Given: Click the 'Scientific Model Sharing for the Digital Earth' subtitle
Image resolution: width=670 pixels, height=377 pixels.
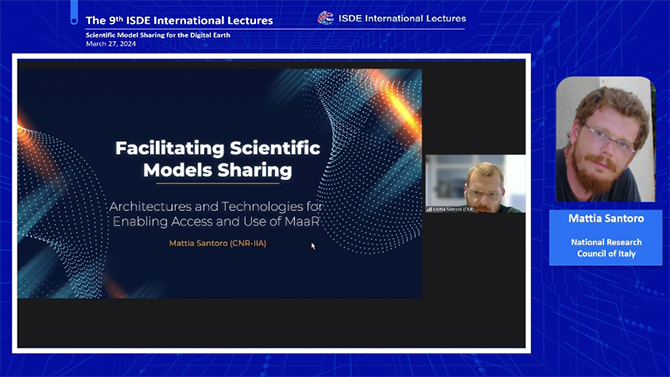Looking at the screenshot, I should [x=158, y=35].
